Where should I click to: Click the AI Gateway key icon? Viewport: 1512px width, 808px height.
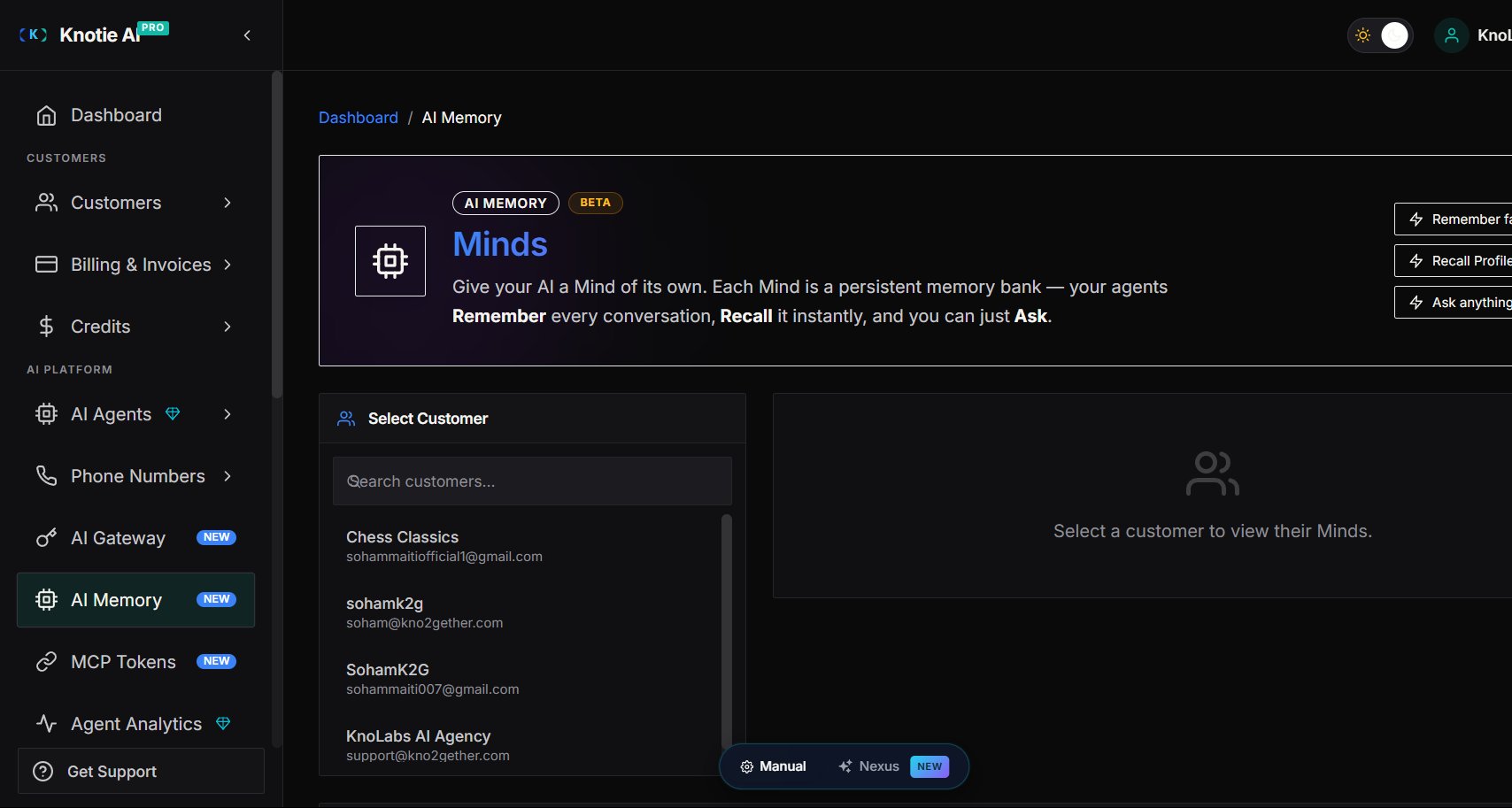[x=46, y=538]
